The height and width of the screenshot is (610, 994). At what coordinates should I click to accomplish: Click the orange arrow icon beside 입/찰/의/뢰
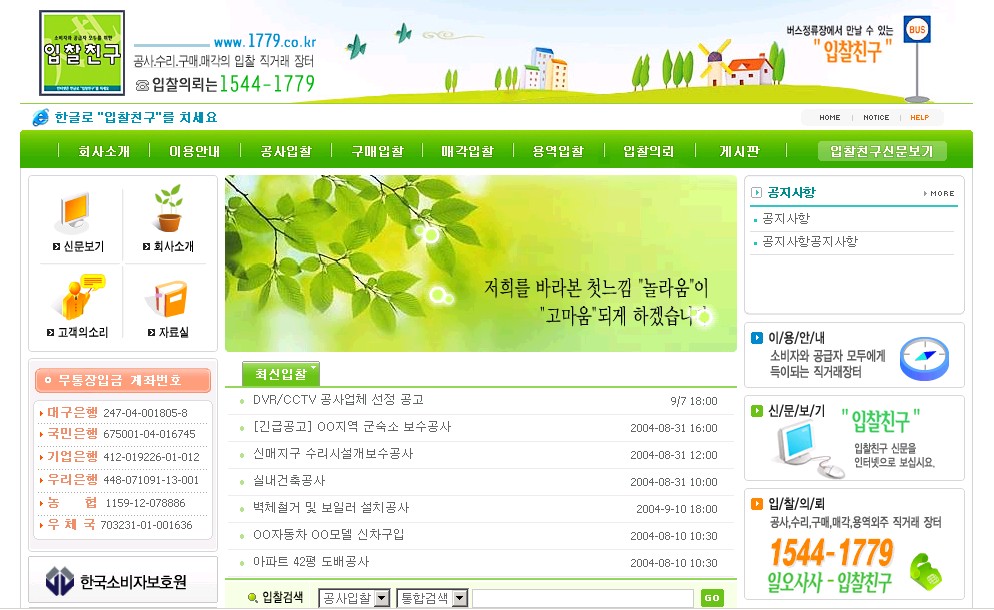point(757,504)
